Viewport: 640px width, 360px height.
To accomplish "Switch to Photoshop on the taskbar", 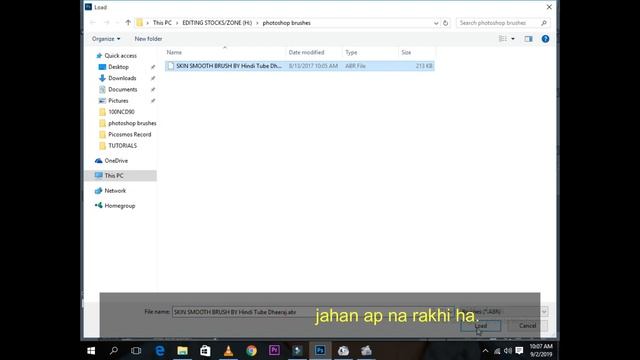I will [320, 351].
